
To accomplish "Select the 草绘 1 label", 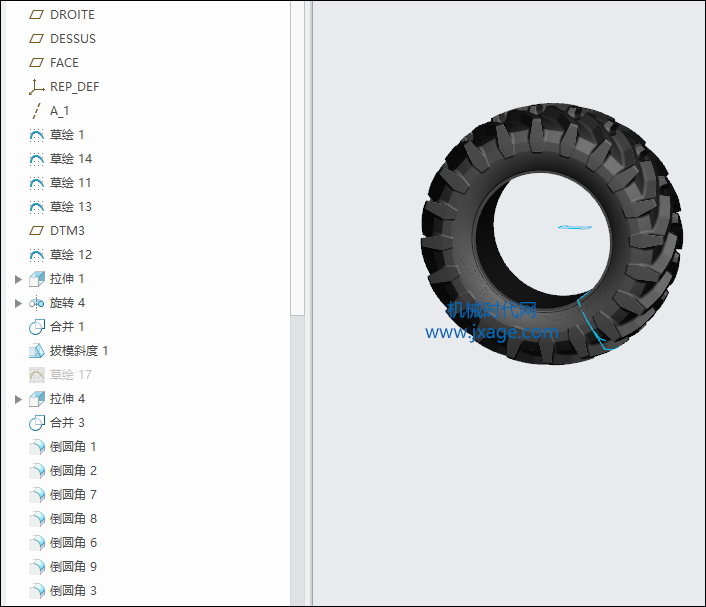I will point(67,135).
